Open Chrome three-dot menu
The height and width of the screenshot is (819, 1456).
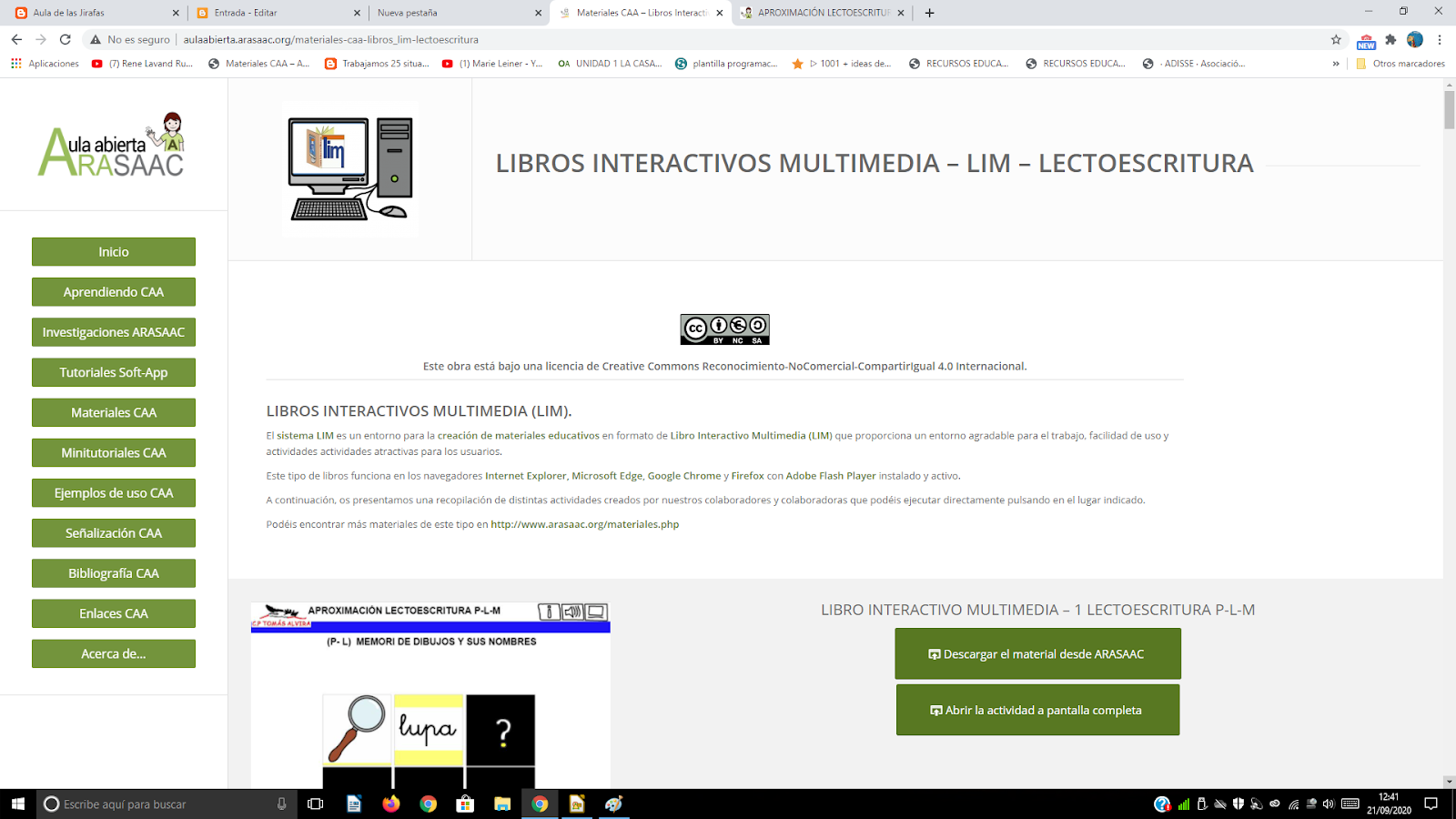(1440, 39)
